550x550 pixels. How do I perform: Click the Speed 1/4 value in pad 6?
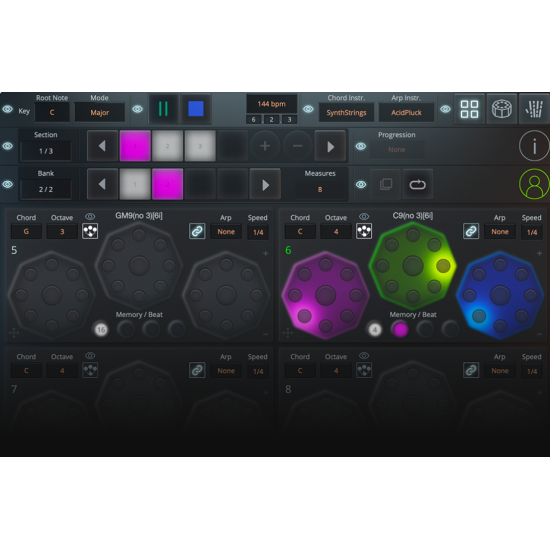coord(532,232)
